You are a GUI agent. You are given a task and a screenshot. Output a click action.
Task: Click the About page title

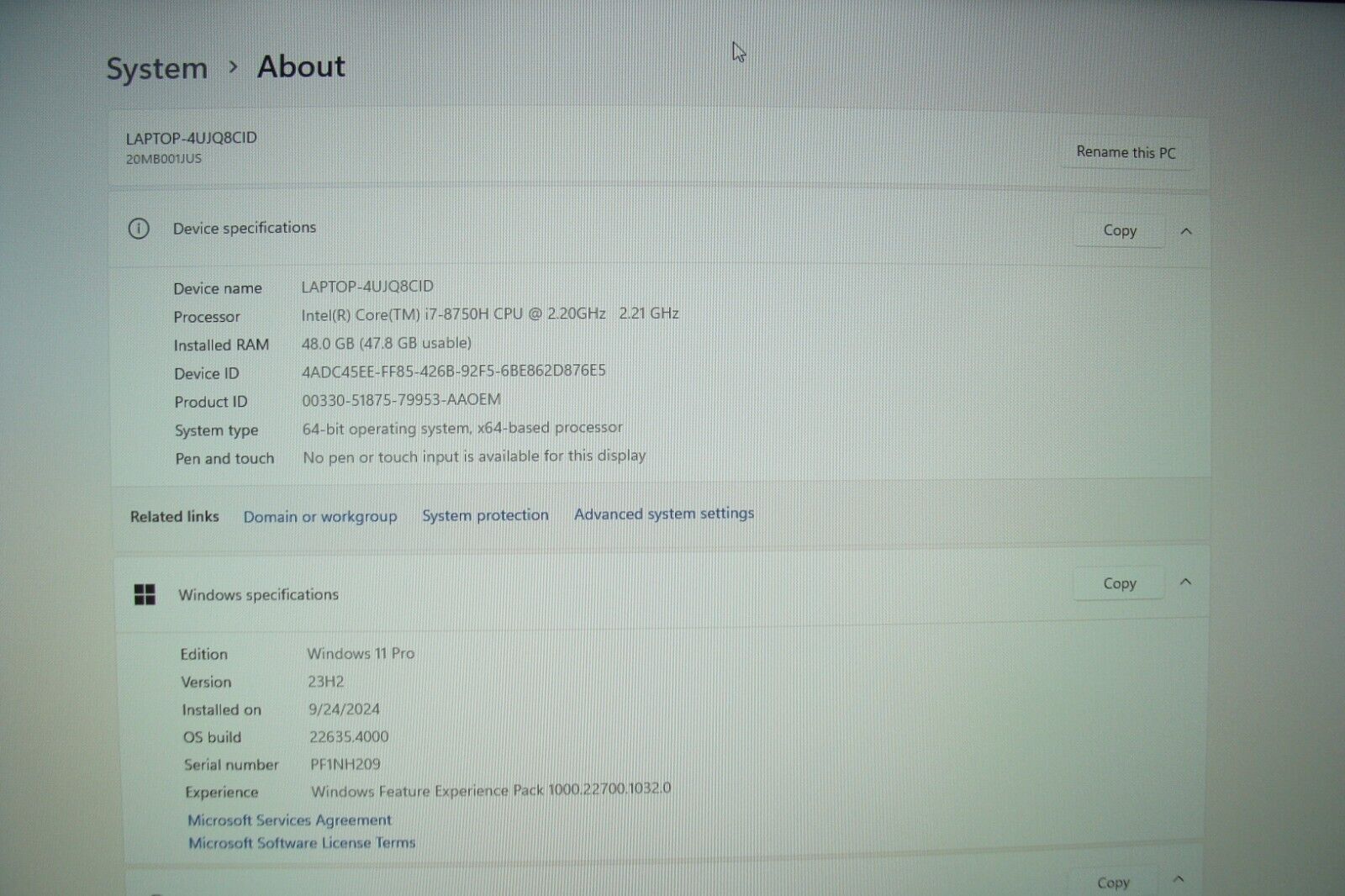pyautogui.click(x=301, y=66)
